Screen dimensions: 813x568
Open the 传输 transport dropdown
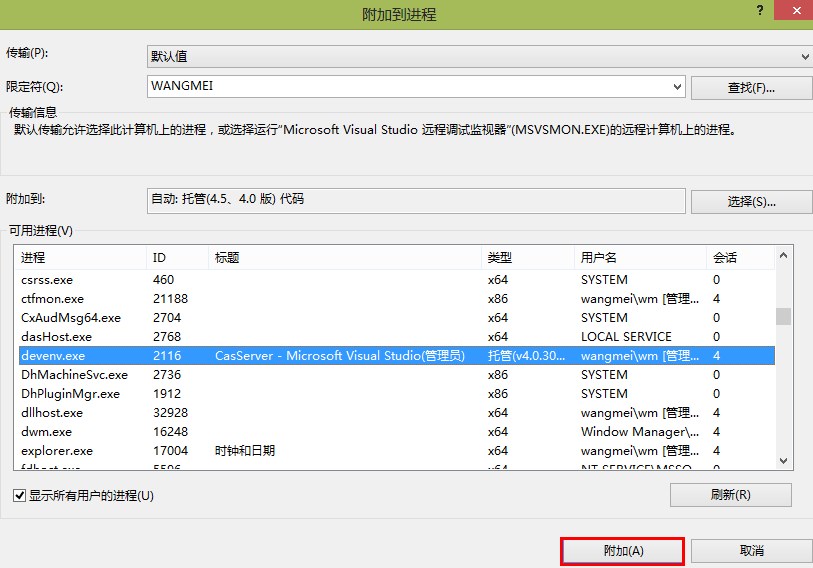[480, 56]
